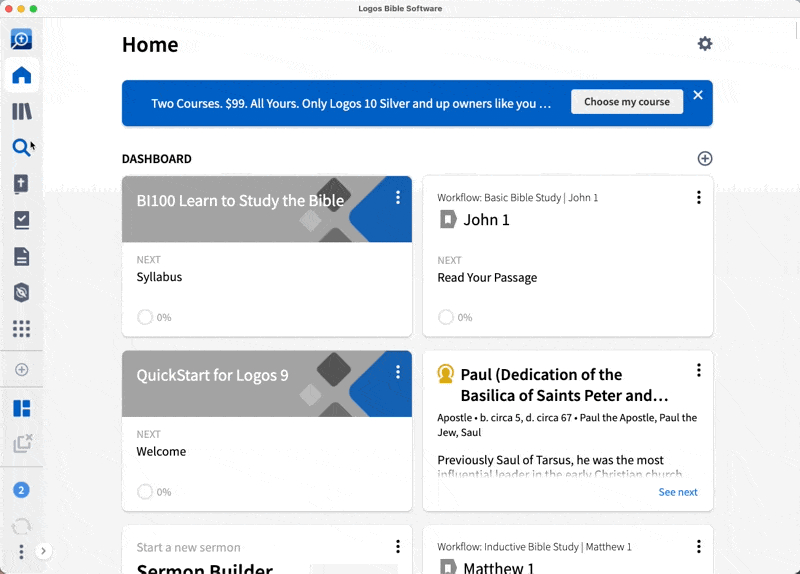
Task: Open options menu on Sermon Builder card
Action: click(398, 547)
